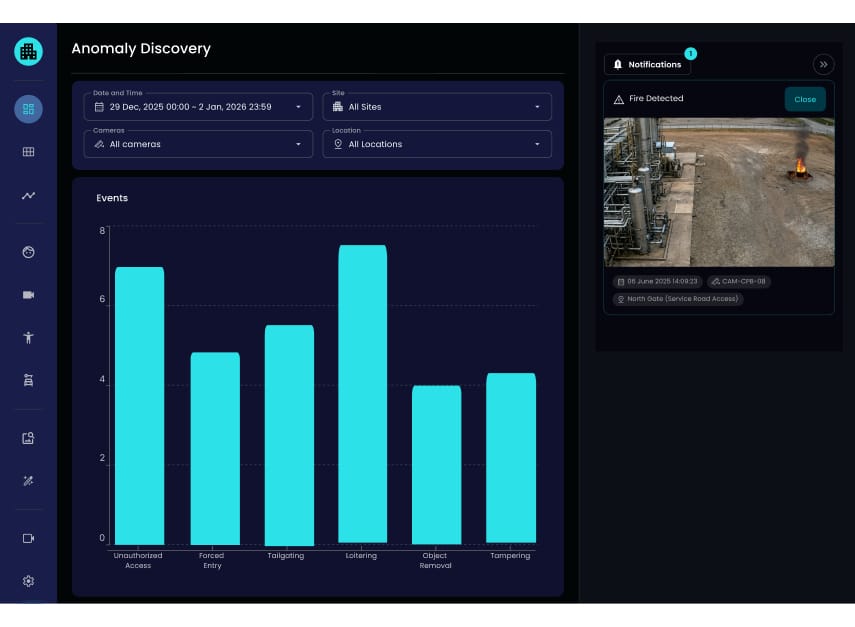Click the Unauthorized Access bar

140,406
